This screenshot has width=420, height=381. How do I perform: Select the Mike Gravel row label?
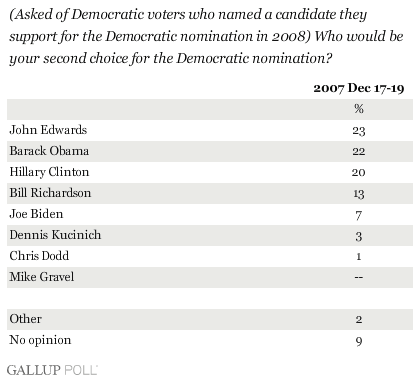tap(42, 277)
